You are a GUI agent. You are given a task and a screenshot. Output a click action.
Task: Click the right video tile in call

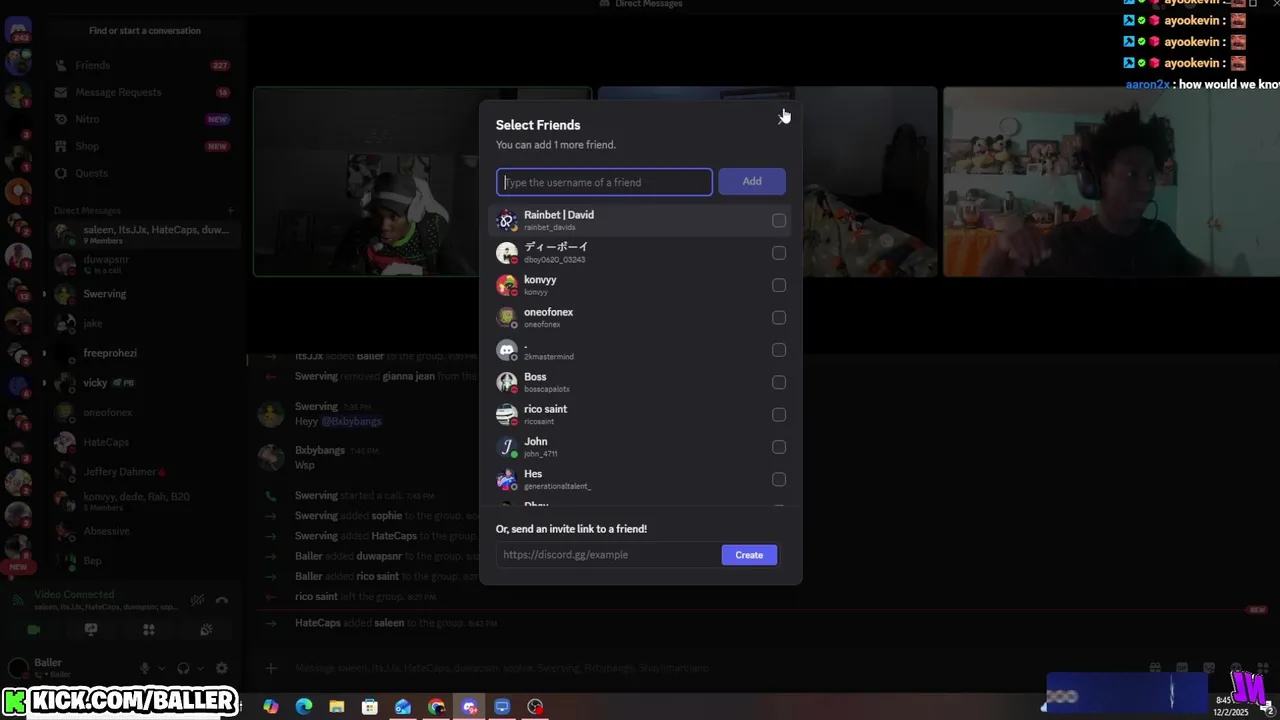pyautogui.click(x=1111, y=181)
